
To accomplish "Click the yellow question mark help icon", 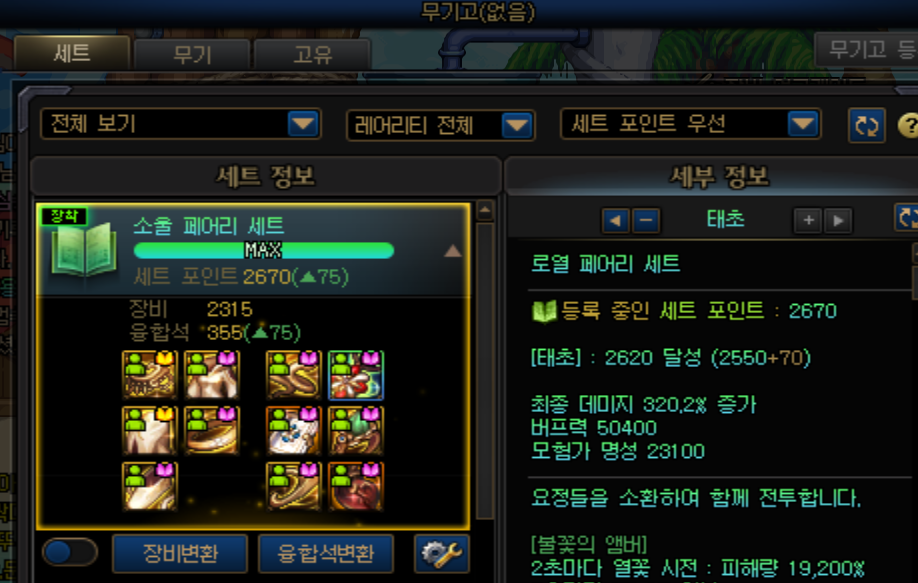I will click(908, 125).
